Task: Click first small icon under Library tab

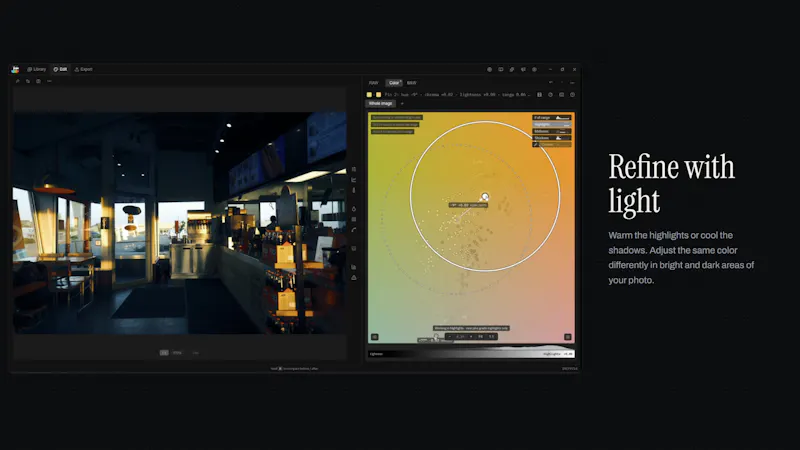Action: click(17, 81)
